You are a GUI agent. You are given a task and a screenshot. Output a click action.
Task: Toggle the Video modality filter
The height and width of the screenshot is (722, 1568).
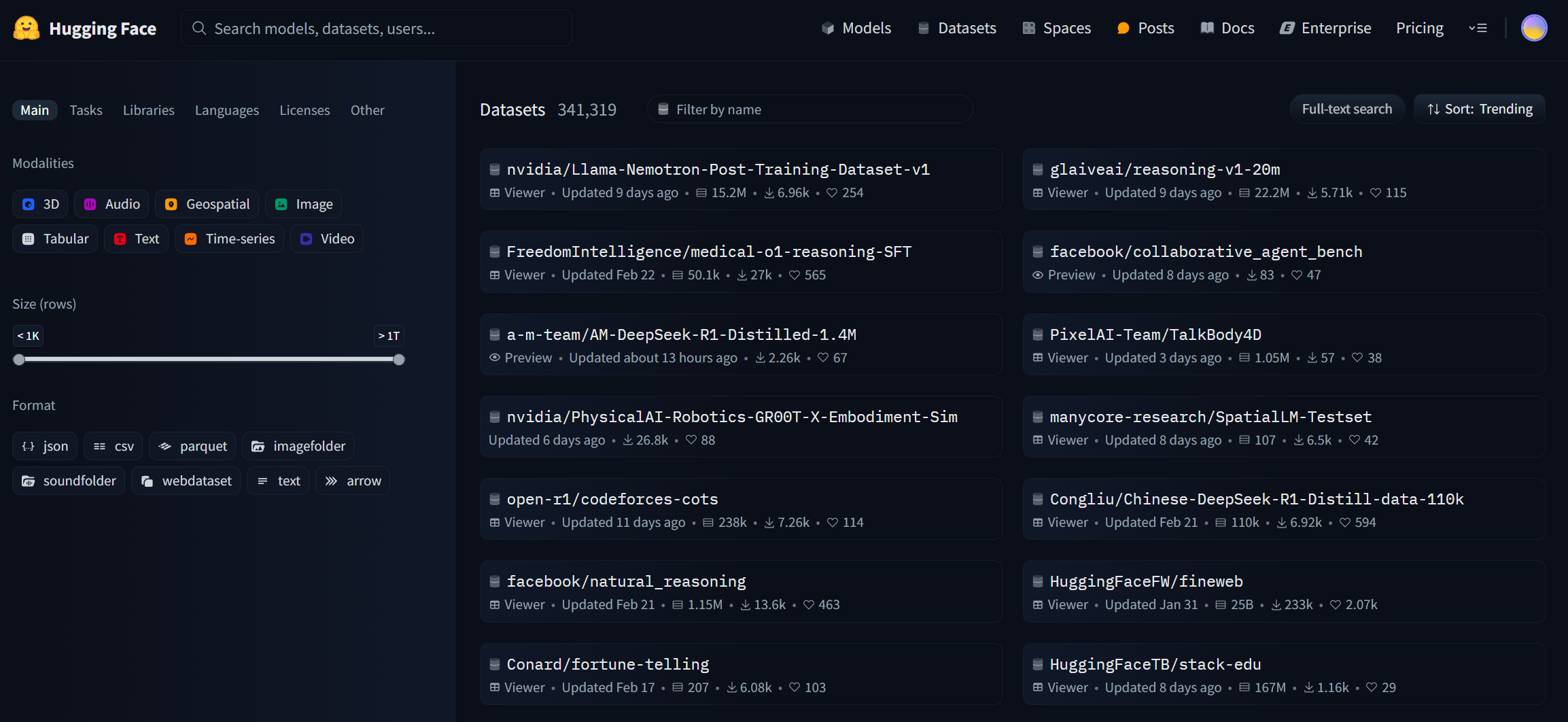click(326, 239)
